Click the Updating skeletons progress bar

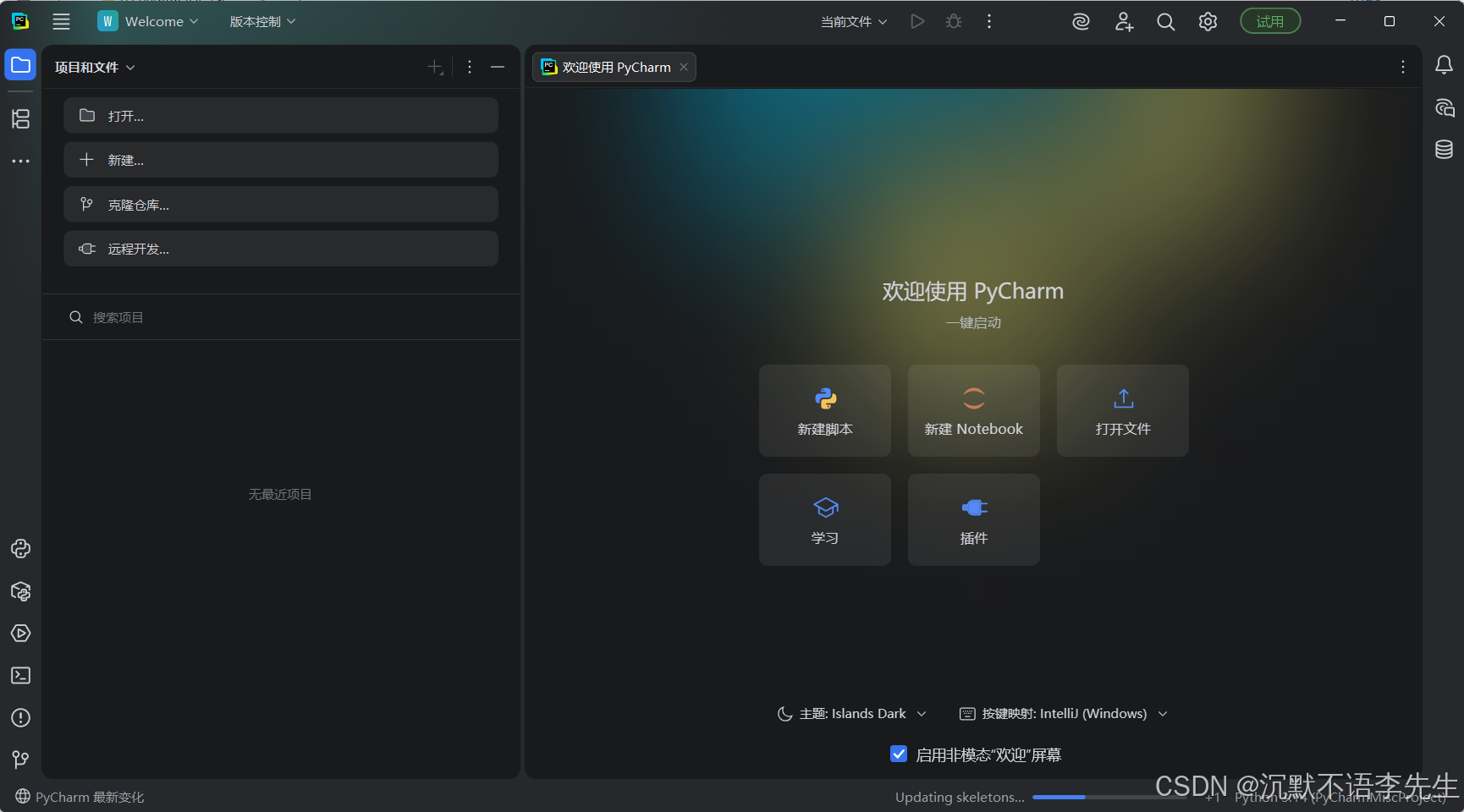coord(1109,797)
